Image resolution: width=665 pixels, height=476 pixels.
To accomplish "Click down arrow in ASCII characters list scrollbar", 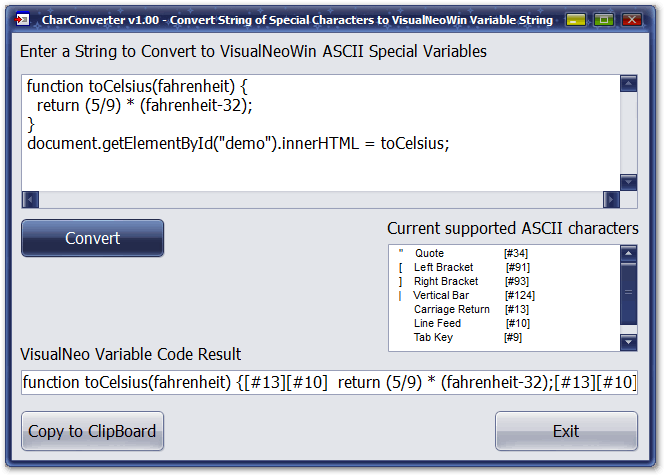I will pyautogui.click(x=629, y=342).
